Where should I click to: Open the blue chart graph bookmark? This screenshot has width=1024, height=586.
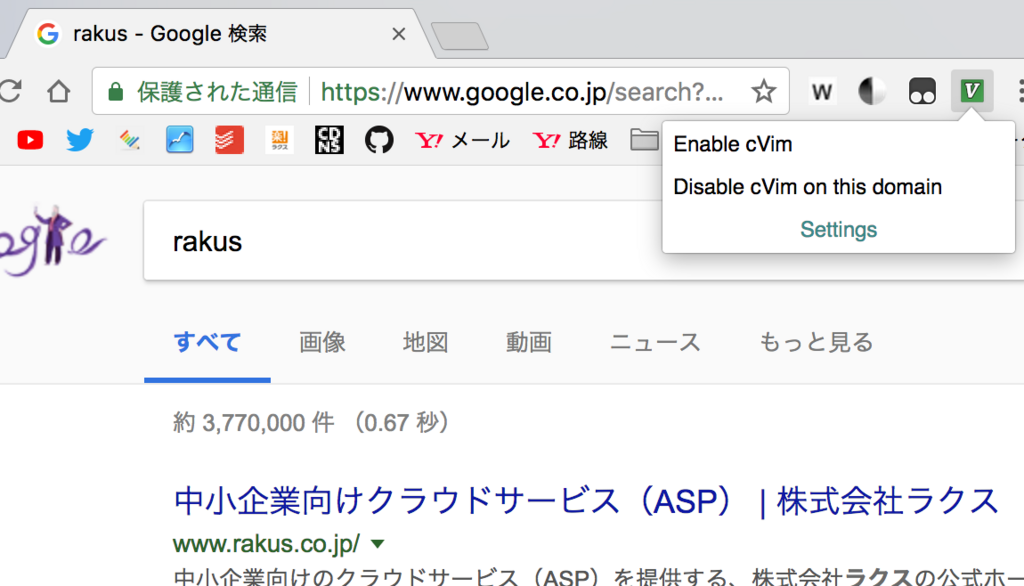(x=180, y=140)
